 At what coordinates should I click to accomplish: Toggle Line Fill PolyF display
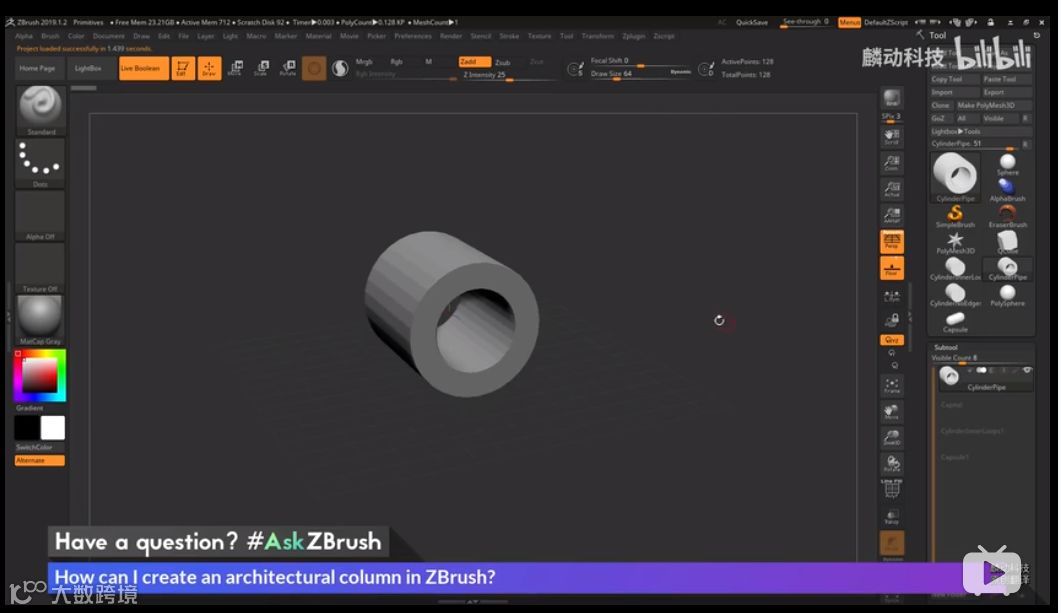(x=892, y=489)
